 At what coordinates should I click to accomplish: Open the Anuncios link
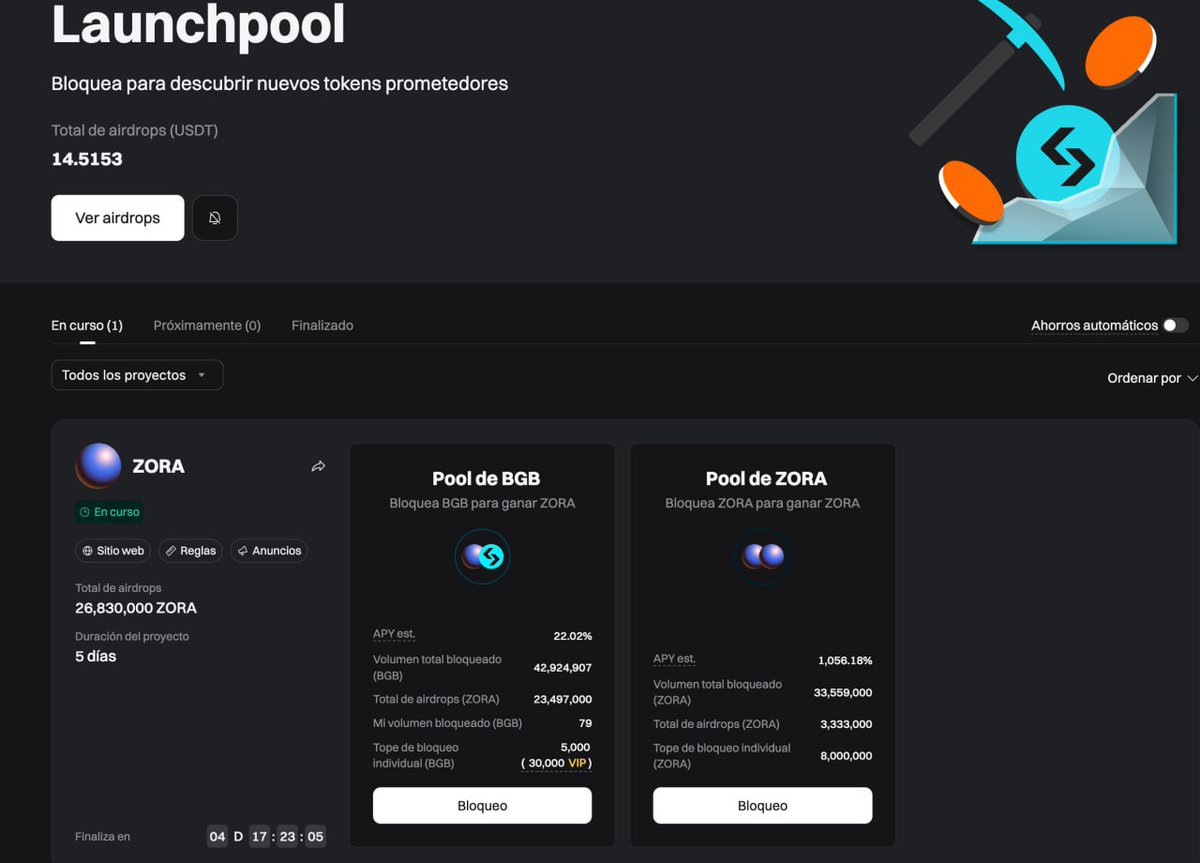269,551
